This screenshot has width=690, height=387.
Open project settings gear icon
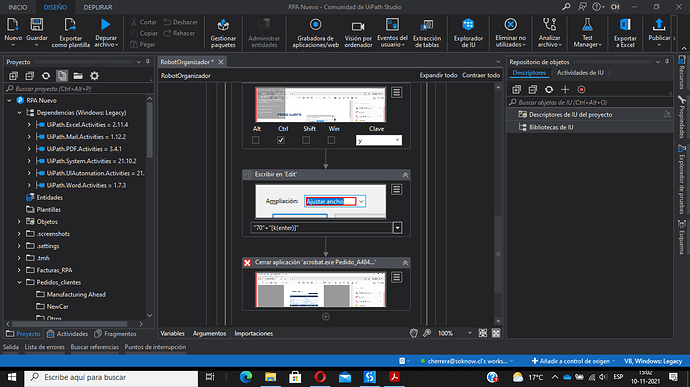tap(94, 76)
